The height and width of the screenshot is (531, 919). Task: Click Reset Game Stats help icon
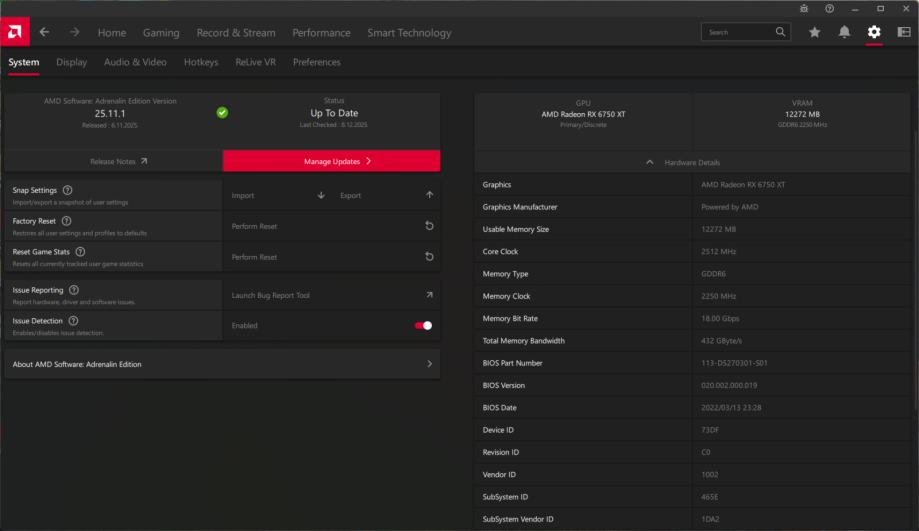(x=80, y=251)
